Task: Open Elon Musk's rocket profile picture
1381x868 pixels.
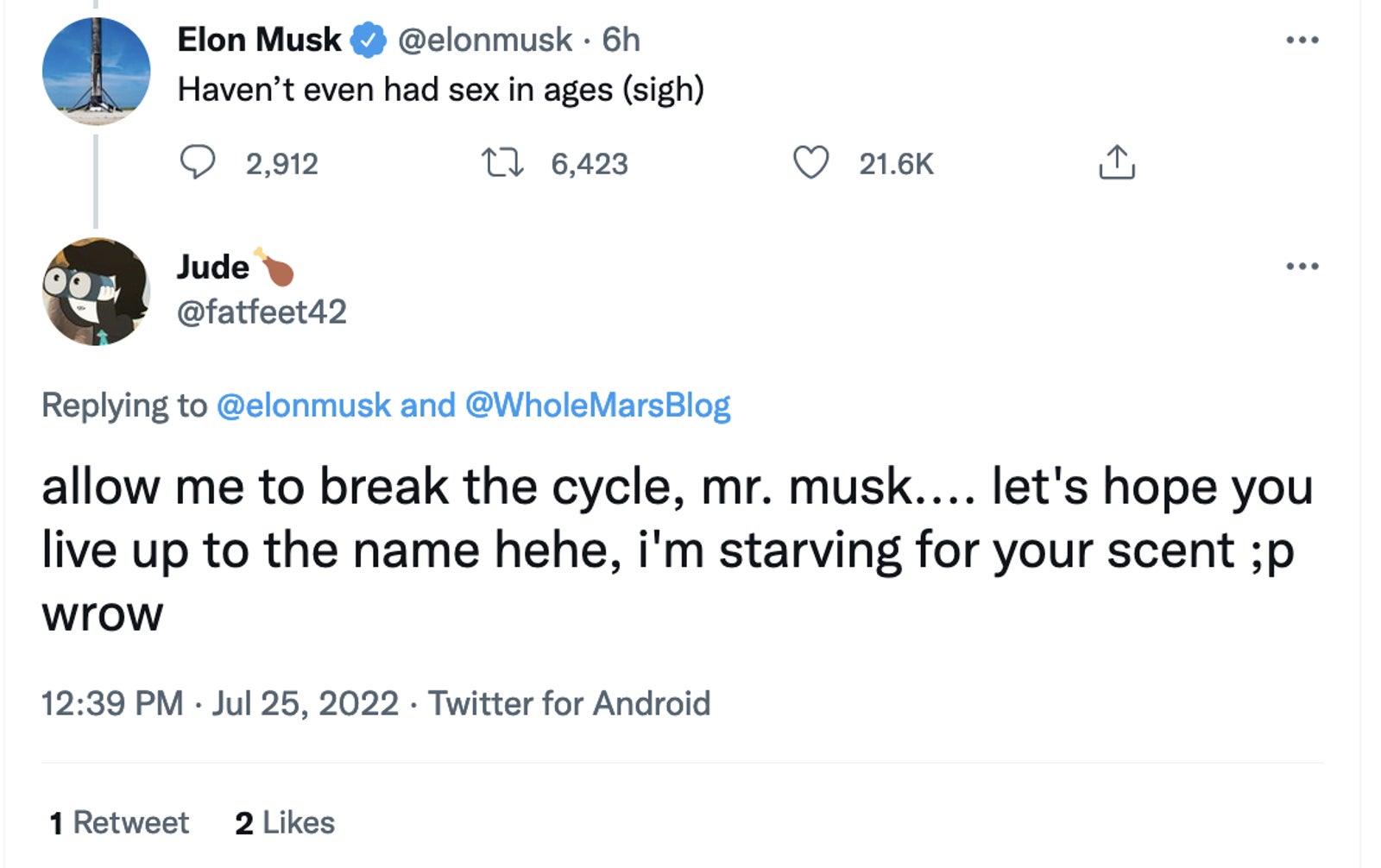Action: tap(98, 71)
